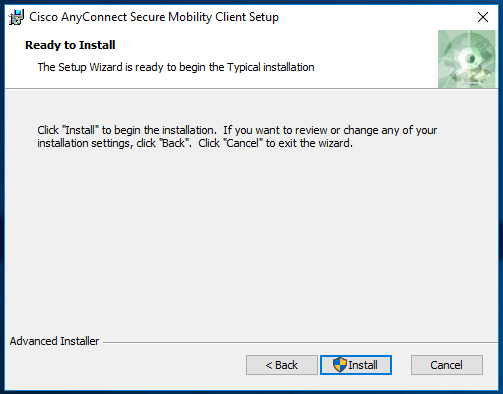Start installation with the Install button
503x394 pixels.
click(356, 365)
